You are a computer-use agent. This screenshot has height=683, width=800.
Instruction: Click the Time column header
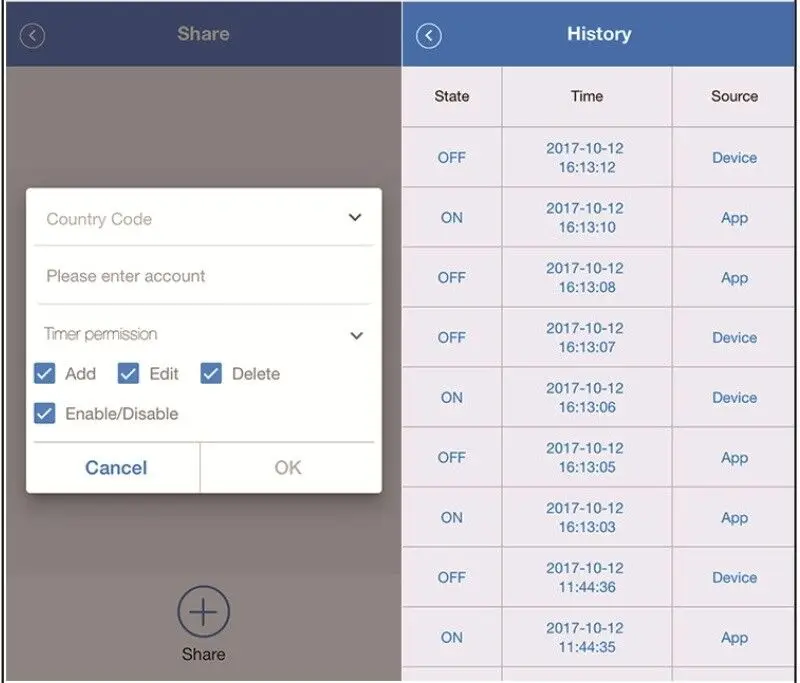coord(587,96)
